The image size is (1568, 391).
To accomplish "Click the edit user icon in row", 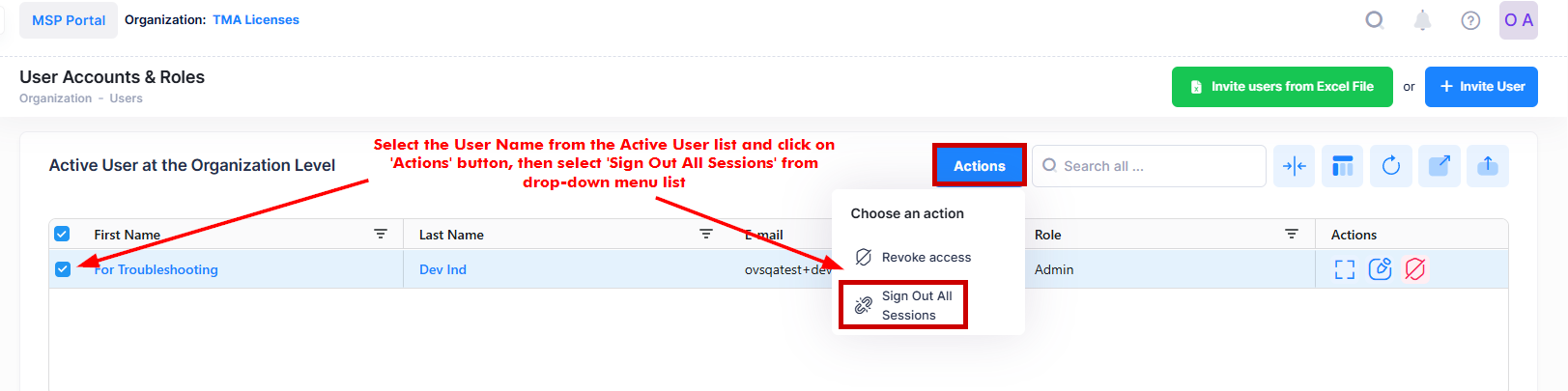I will 1380,269.
